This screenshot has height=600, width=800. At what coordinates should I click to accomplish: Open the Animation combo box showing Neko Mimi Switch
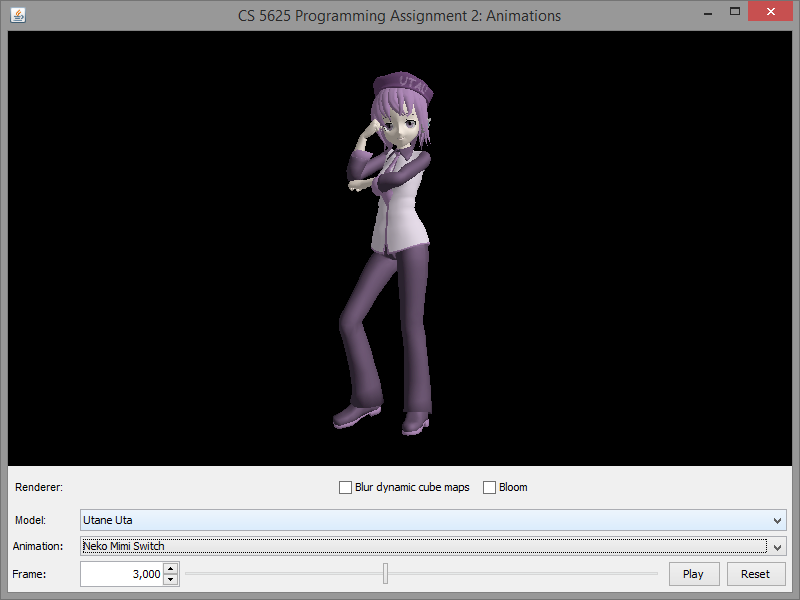click(x=420, y=546)
